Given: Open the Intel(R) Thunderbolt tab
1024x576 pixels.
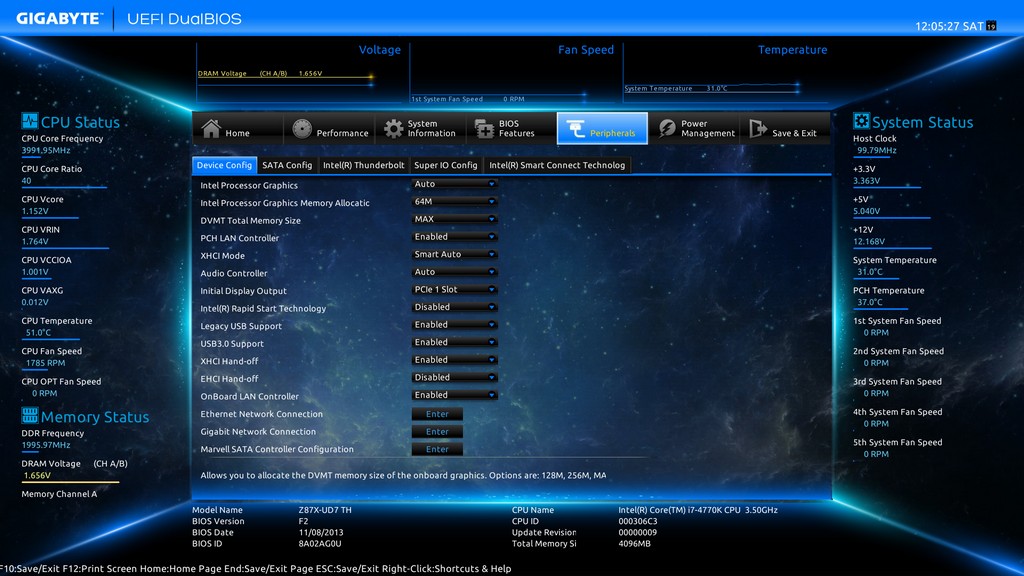Looking at the screenshot, I should point(364,165).
